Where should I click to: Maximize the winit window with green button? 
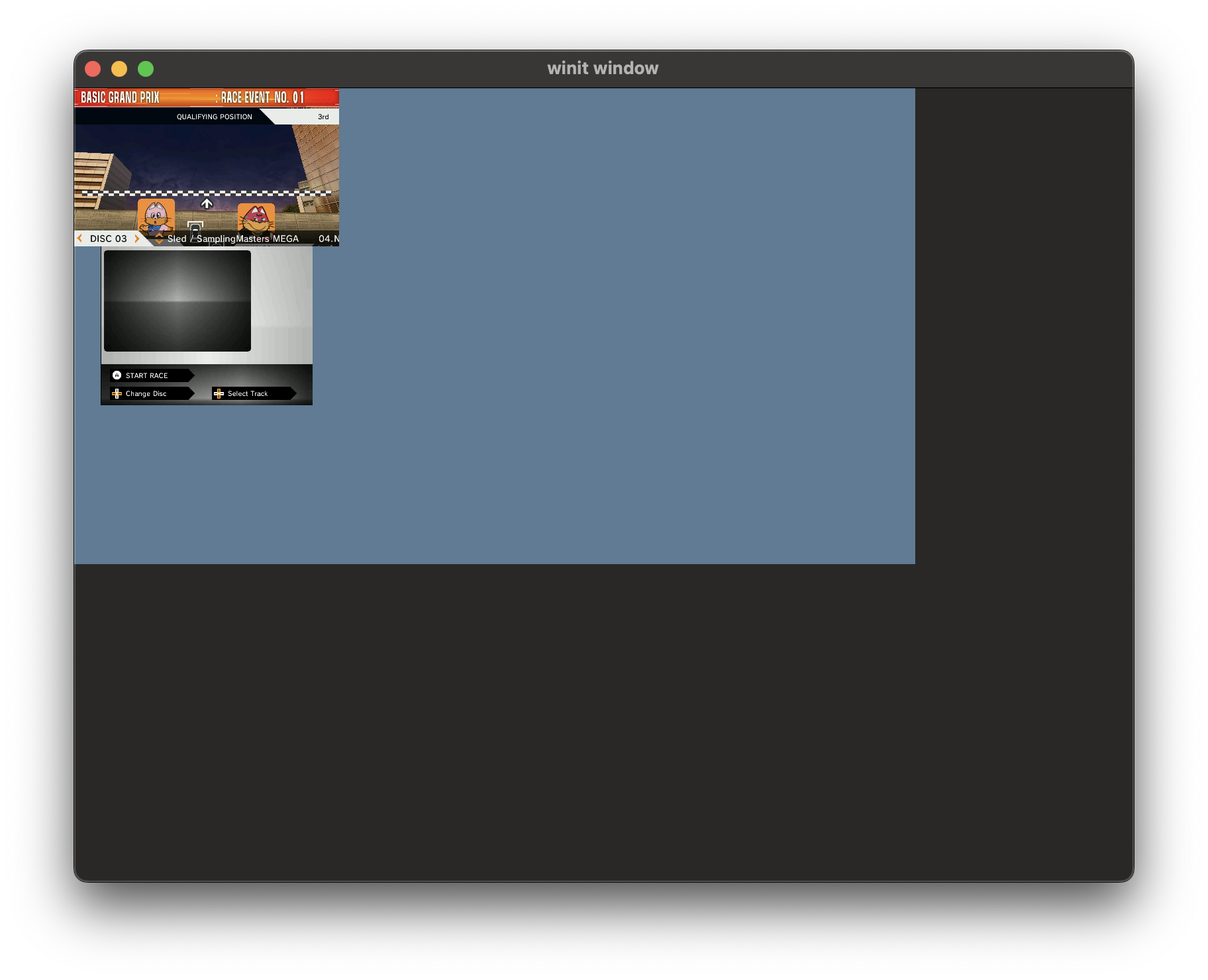146,69
